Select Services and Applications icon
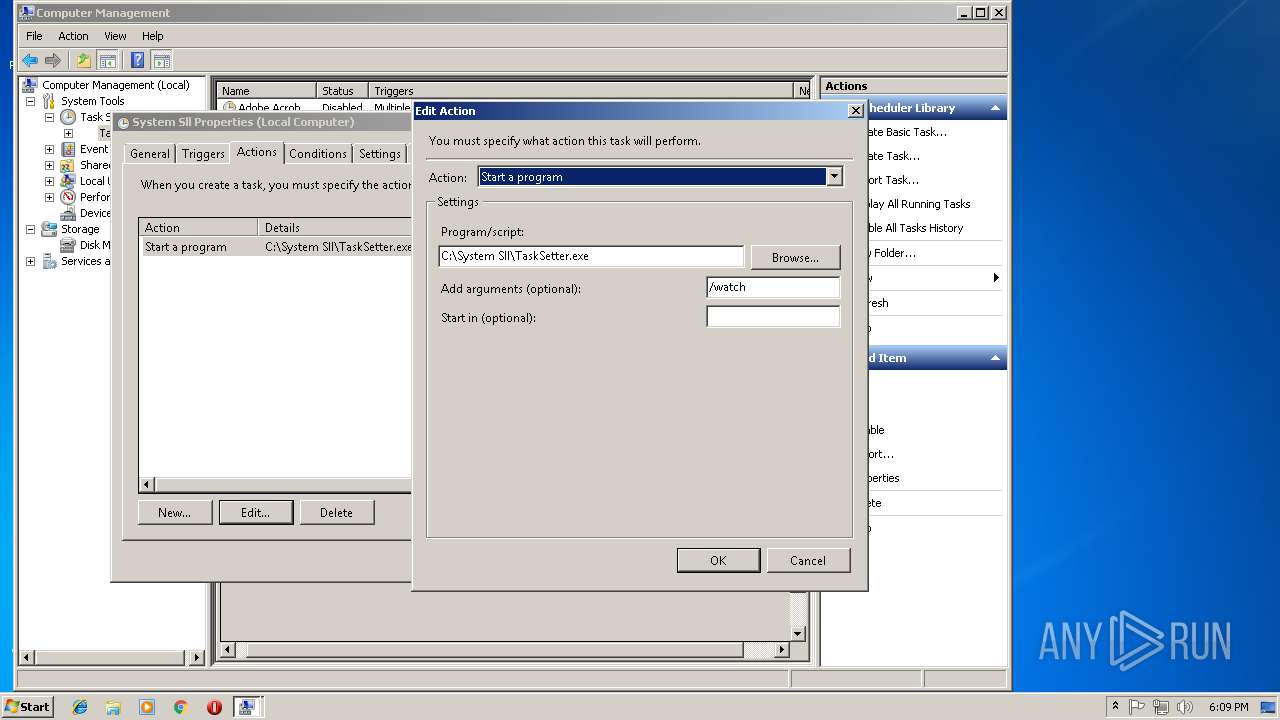The width and height of the screenshot is (1280, 720). [x=49, y=261]
